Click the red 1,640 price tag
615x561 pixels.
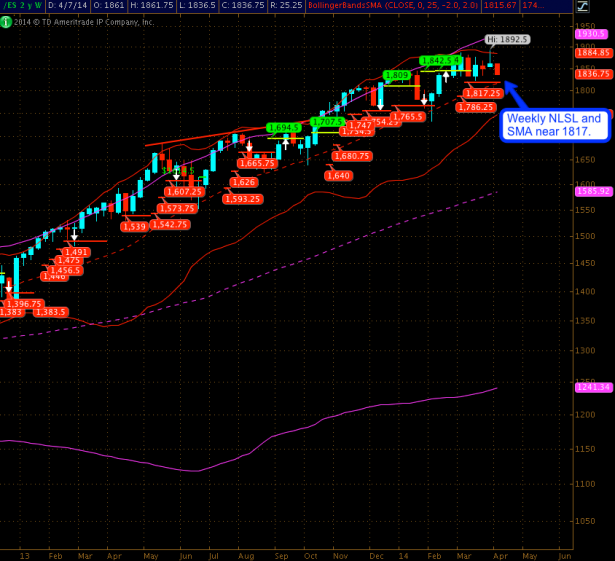pos(337,175)
